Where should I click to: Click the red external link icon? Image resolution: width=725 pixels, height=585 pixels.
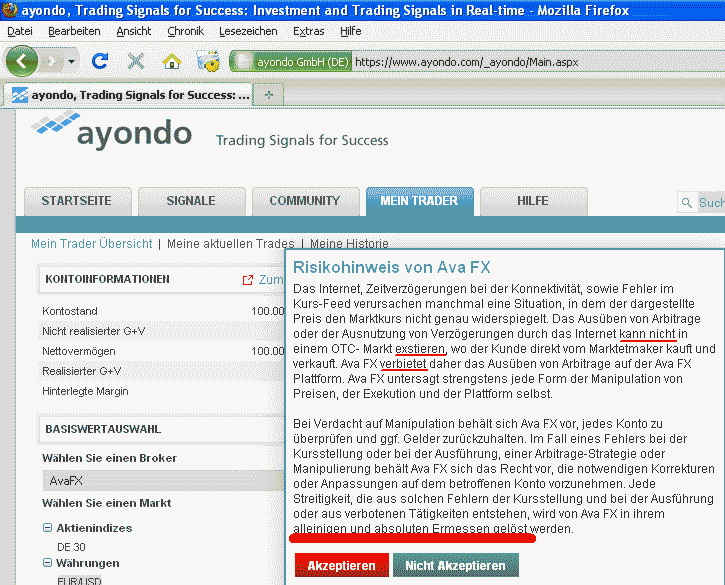(248, 280)
